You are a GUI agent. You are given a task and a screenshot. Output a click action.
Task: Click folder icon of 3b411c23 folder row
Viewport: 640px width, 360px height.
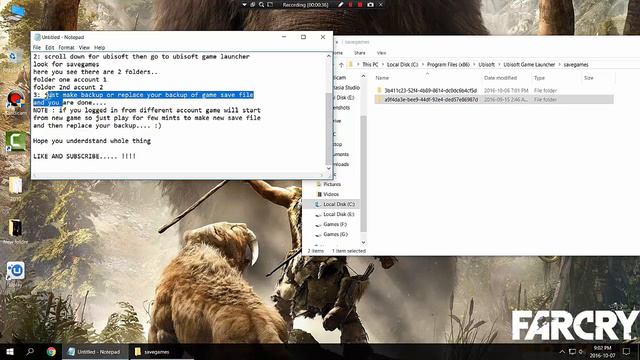click(379, 90)
